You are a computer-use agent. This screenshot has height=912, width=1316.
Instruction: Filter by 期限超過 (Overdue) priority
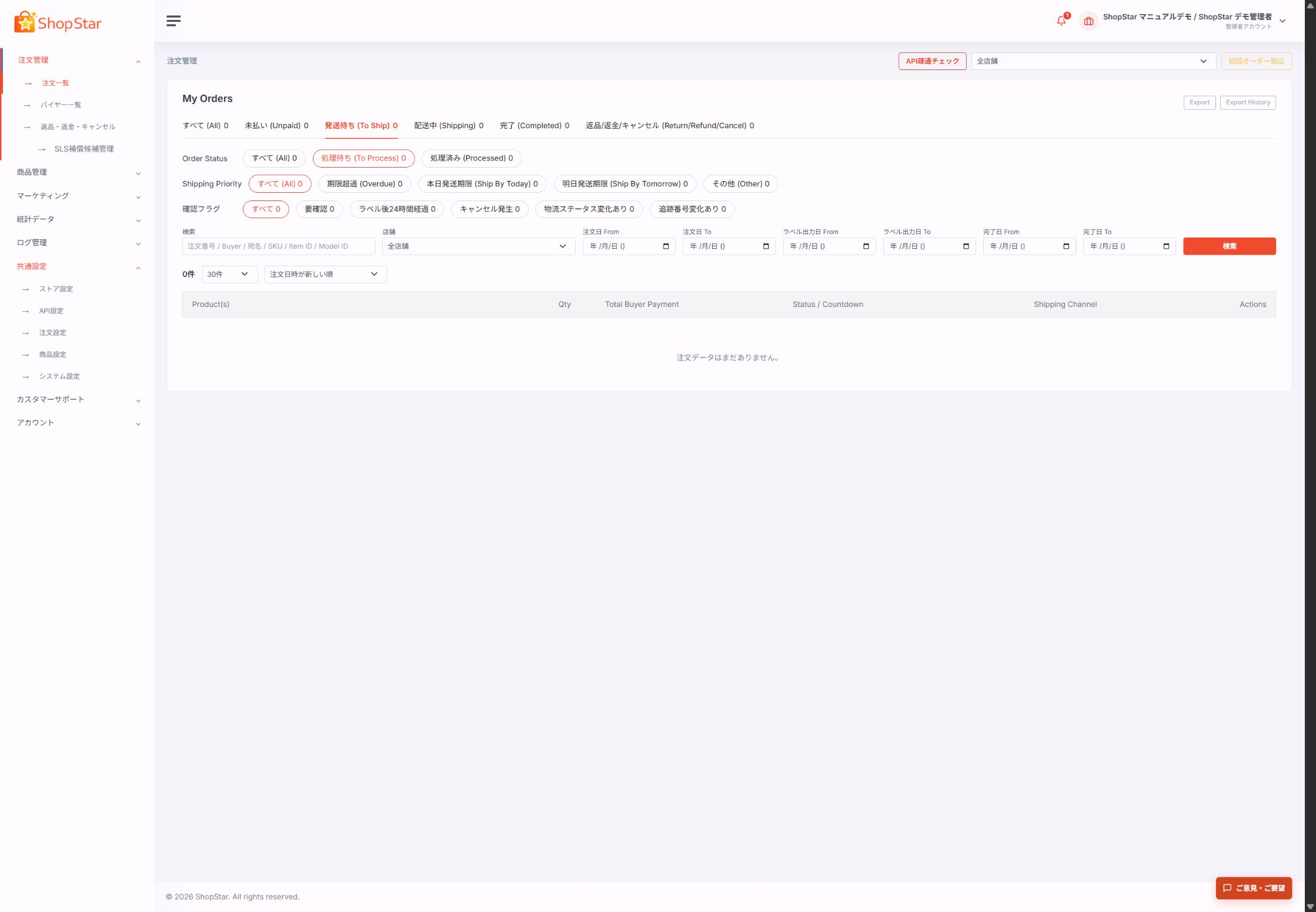pos(365,184)
